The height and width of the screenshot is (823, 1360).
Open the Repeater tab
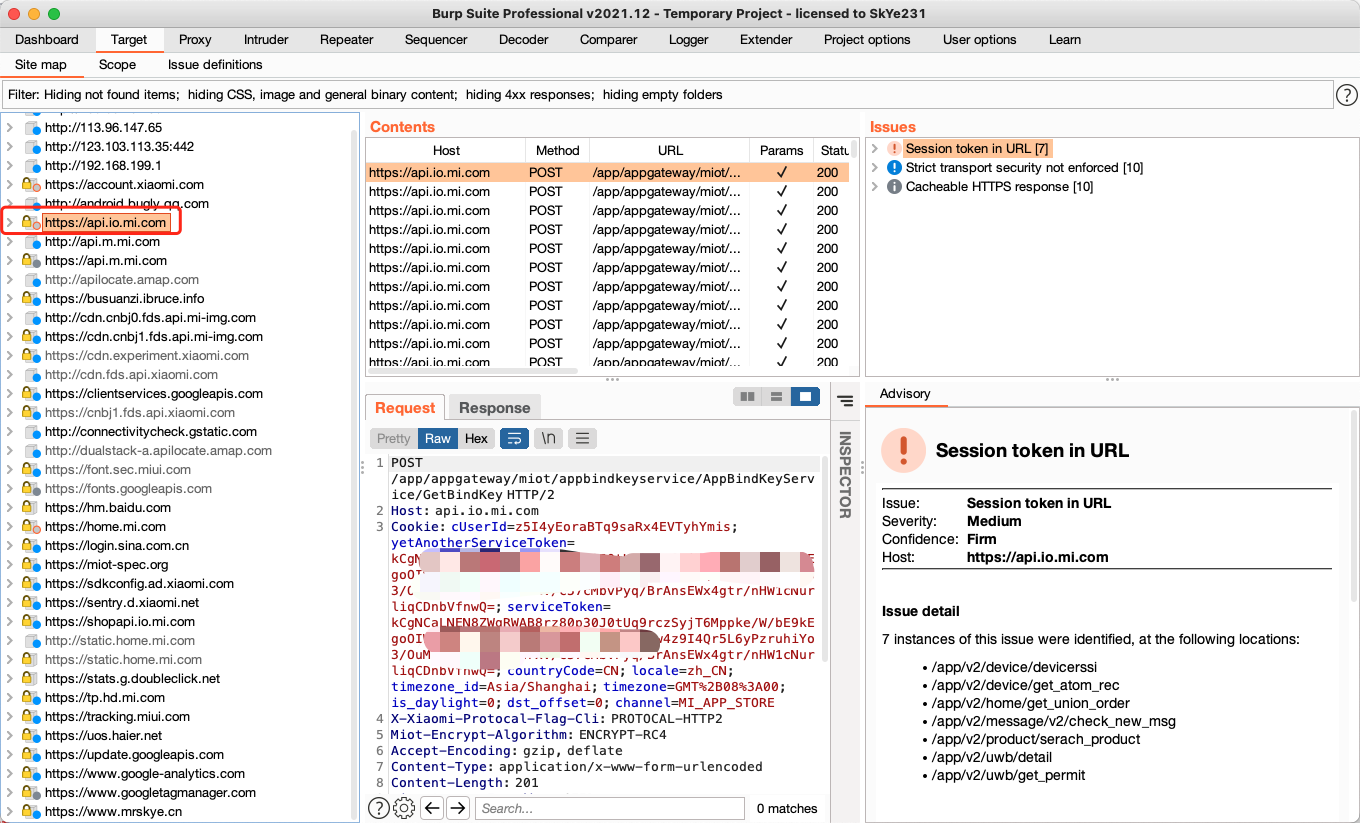point(347,40)
